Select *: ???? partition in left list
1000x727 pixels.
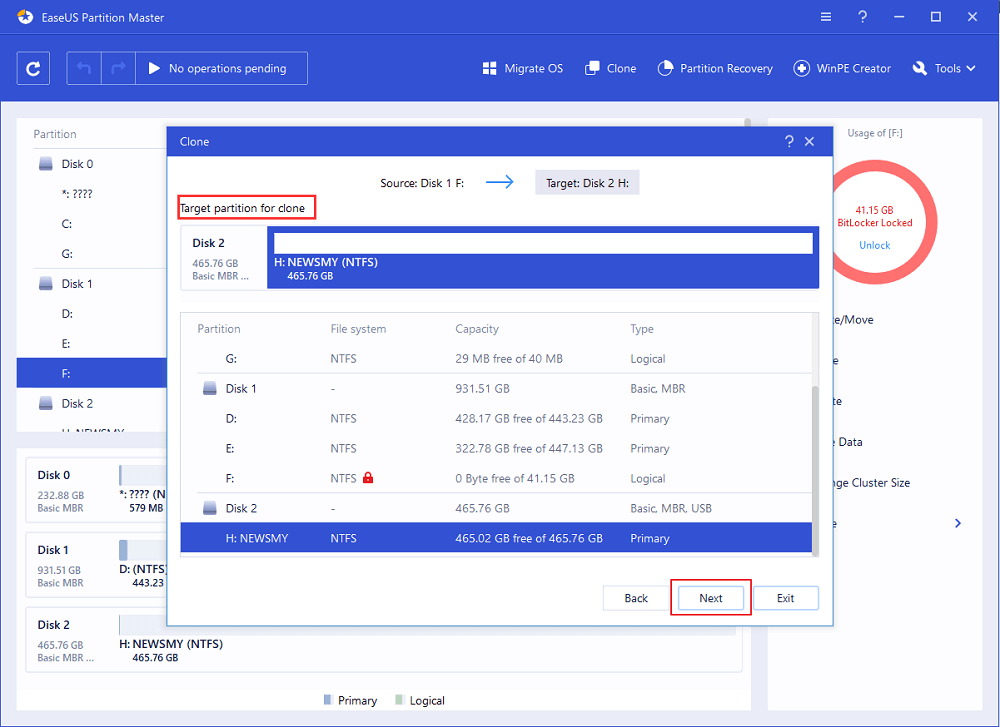pos(92,194)
